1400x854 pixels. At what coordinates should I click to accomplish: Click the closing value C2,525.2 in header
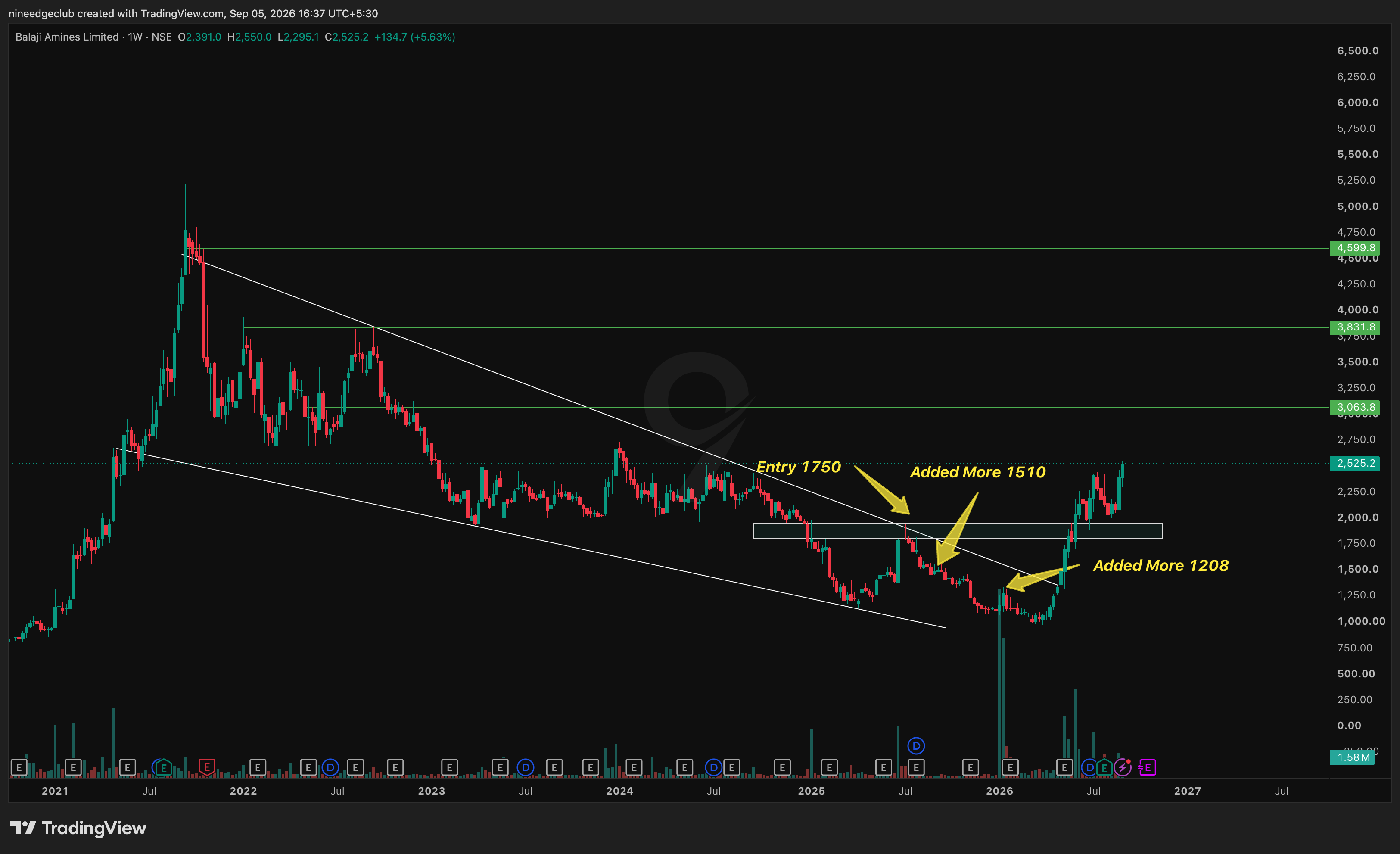click(x=347, y=37)
